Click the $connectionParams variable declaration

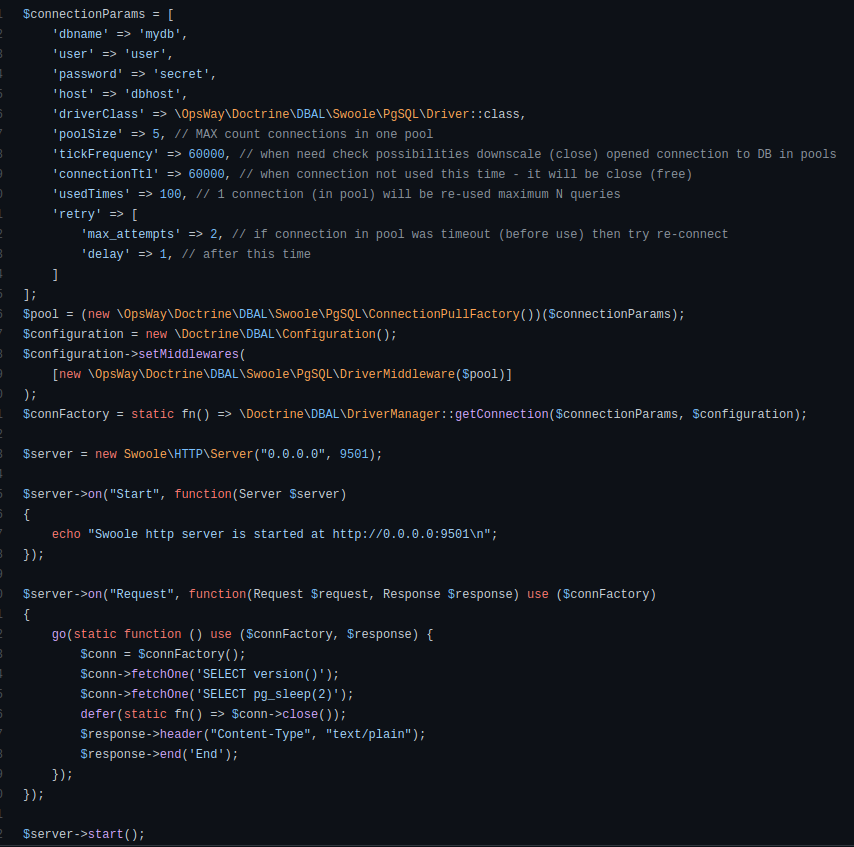point(84,14)
